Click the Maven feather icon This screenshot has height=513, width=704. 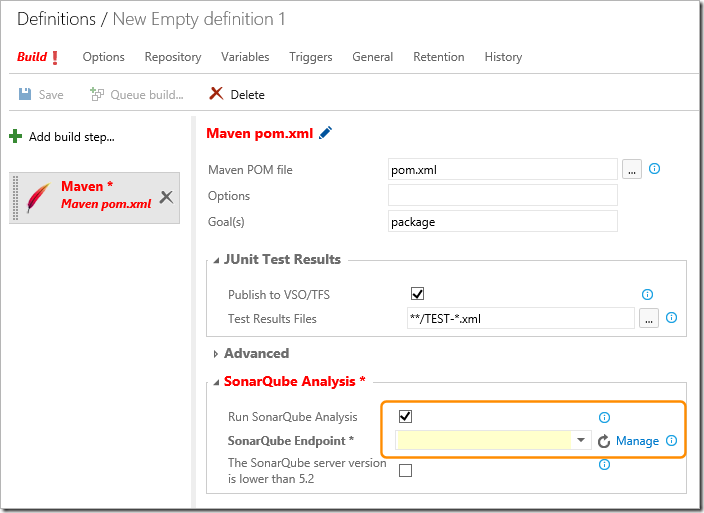(x=38, y=197)
